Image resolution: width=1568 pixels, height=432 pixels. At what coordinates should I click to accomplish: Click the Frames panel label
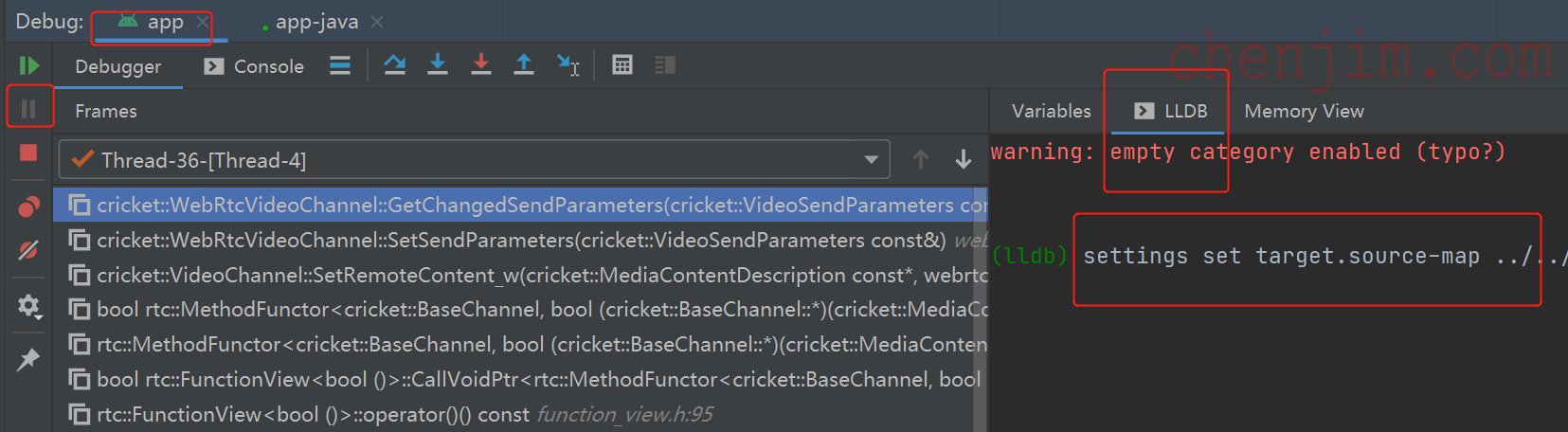[x=106, y=111]
